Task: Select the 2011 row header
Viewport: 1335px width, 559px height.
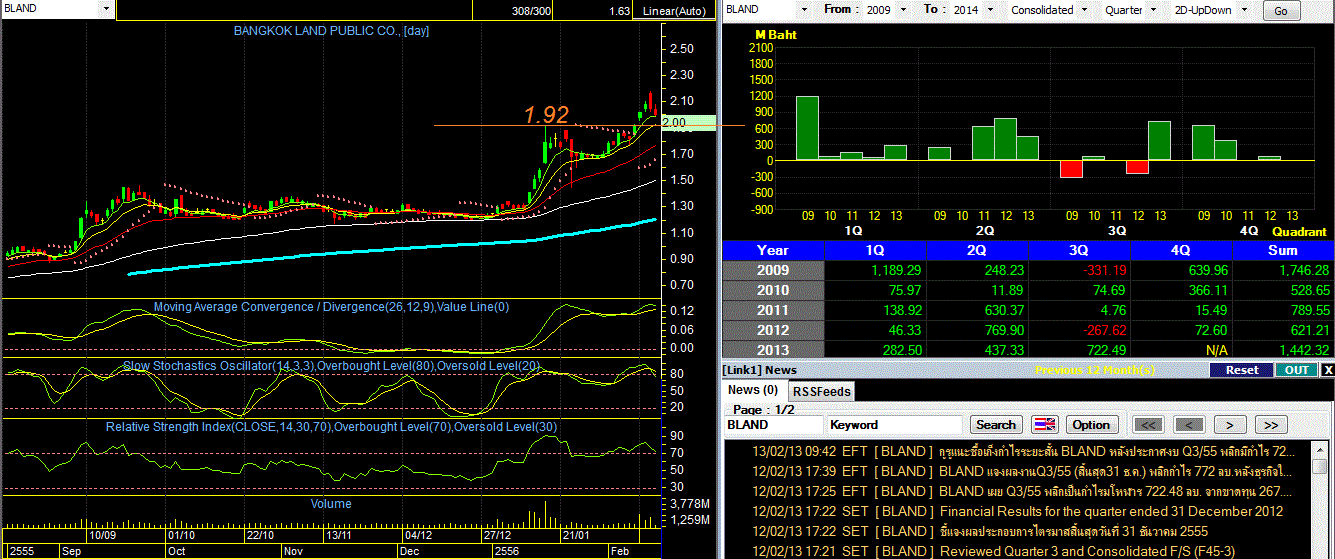Action: 772,310
